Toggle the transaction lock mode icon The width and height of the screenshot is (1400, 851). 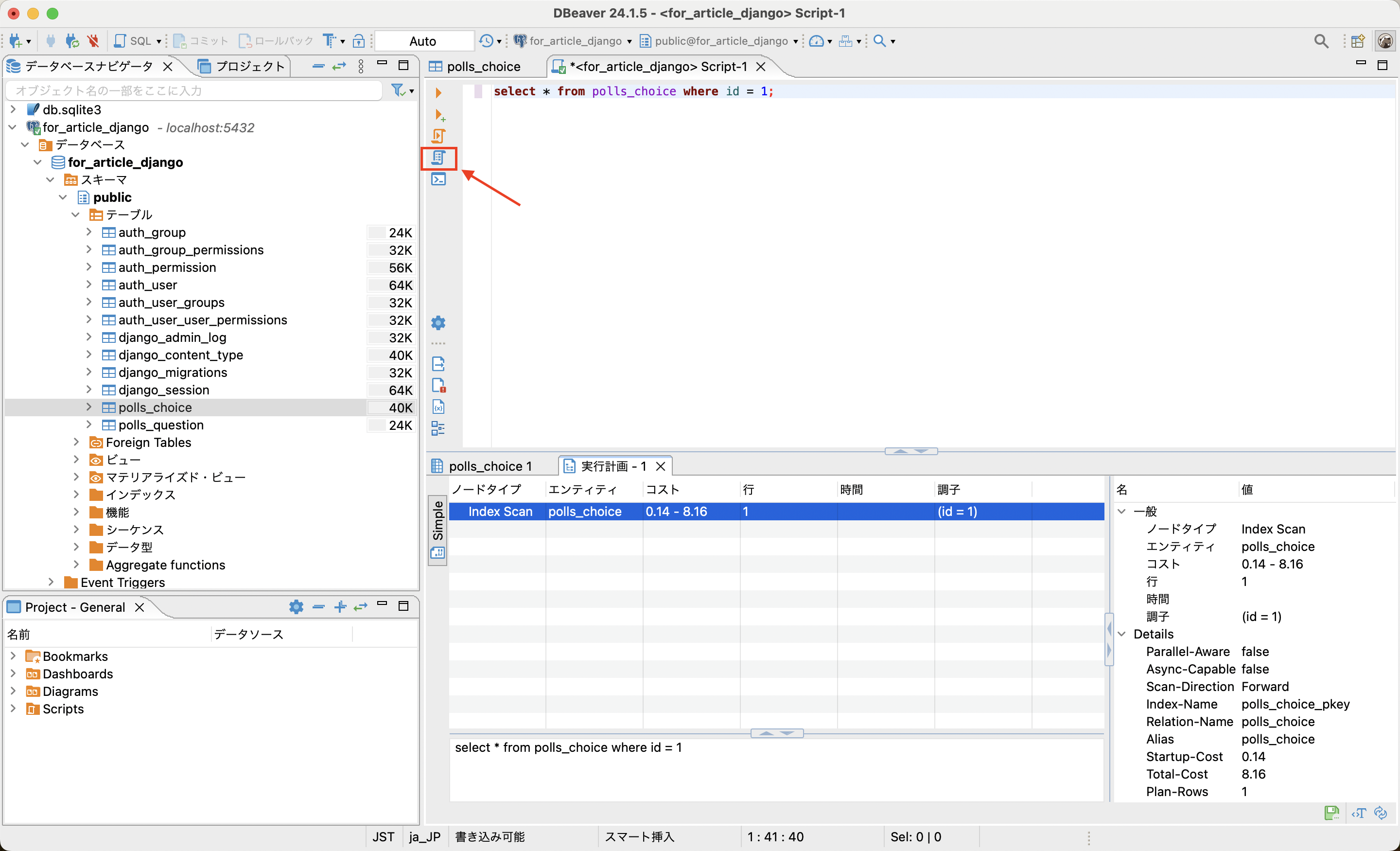pyautogui.click(x=359, y=41)
